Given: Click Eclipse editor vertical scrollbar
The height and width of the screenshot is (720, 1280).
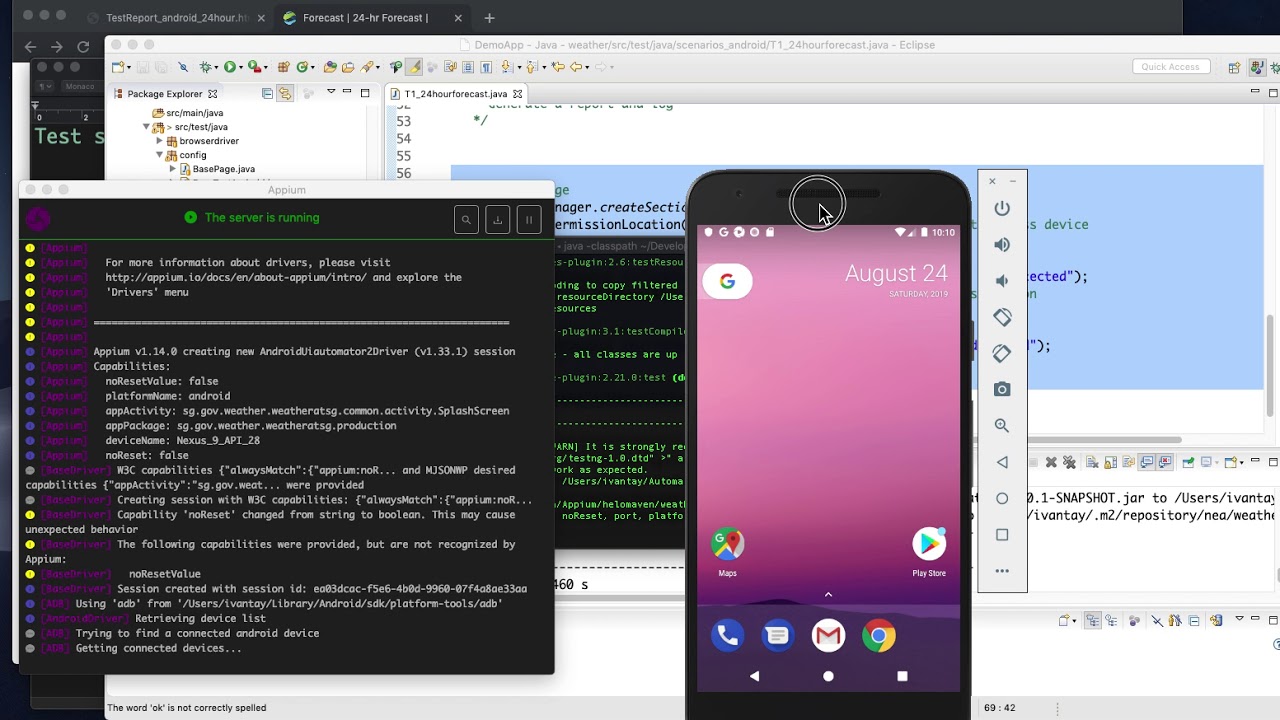Looking at the screenshot, I should [1272, 365].
